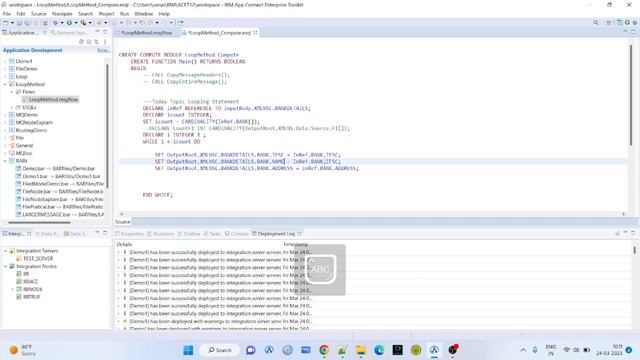Image resolution: width=640 pixels, height=360 pixels.
Task: Select TEST_SERVER integration server
Action: pyautogui.click(x=35, y=258)
